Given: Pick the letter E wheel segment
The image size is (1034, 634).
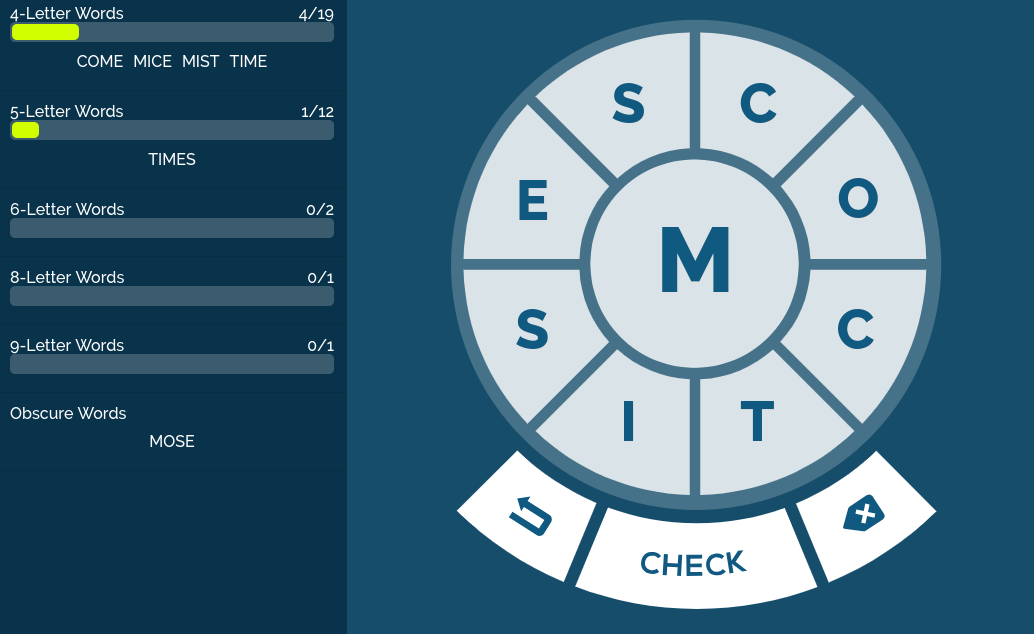Looking at the screenshot, I should point(532,201).
